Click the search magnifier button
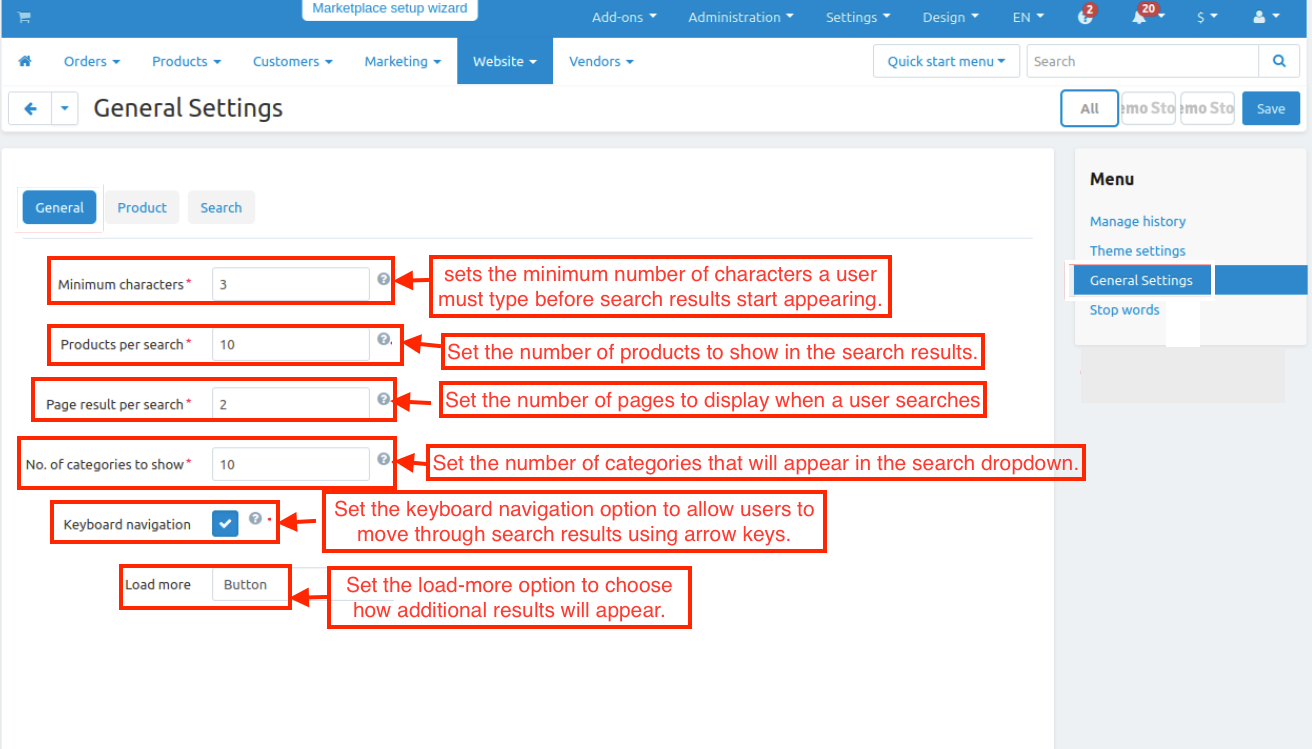Image resolution: width=1312 pixels, height=749 pixels. 1279,61
